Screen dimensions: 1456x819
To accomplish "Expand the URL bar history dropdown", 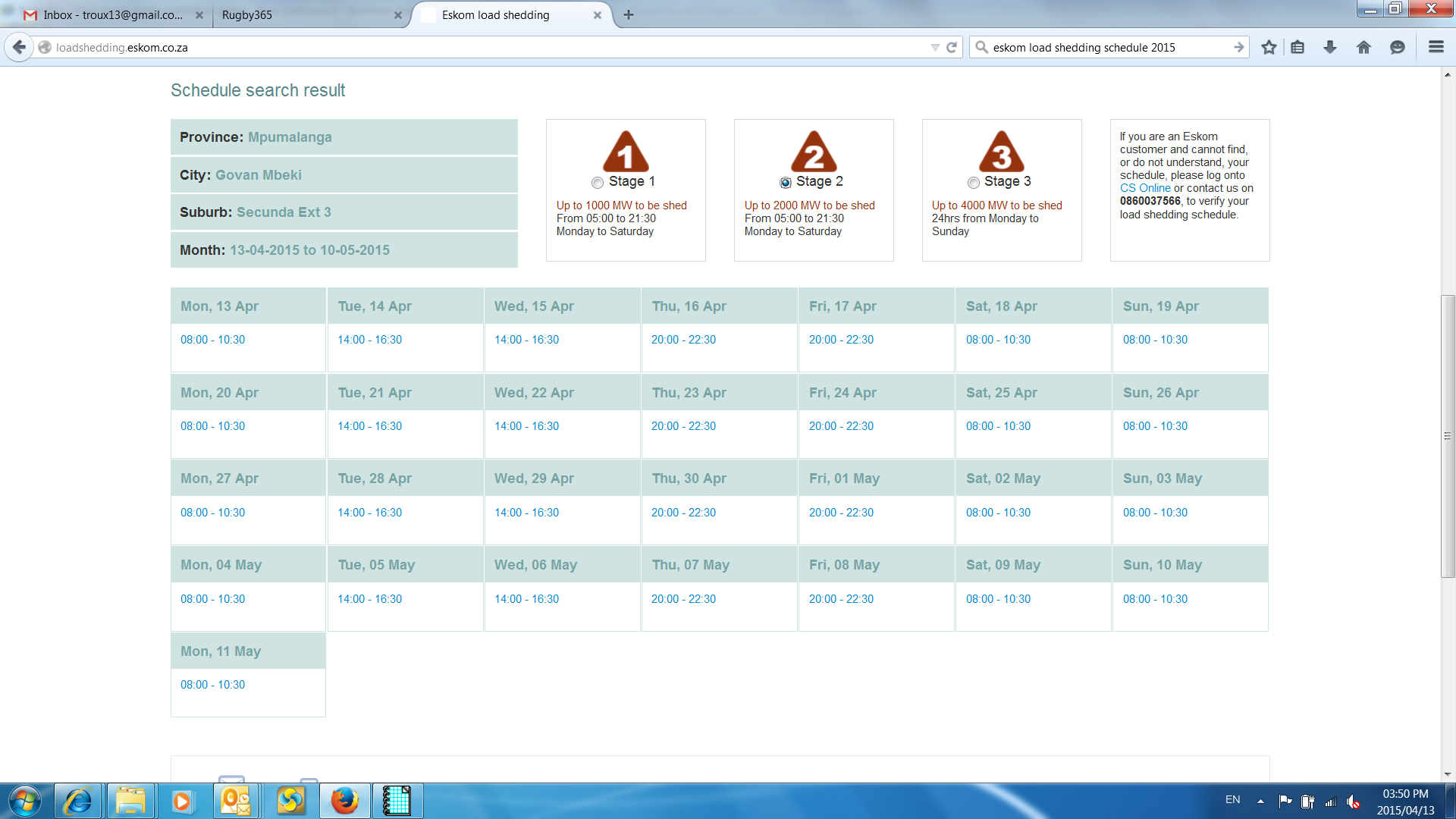I will coord(934,47).
